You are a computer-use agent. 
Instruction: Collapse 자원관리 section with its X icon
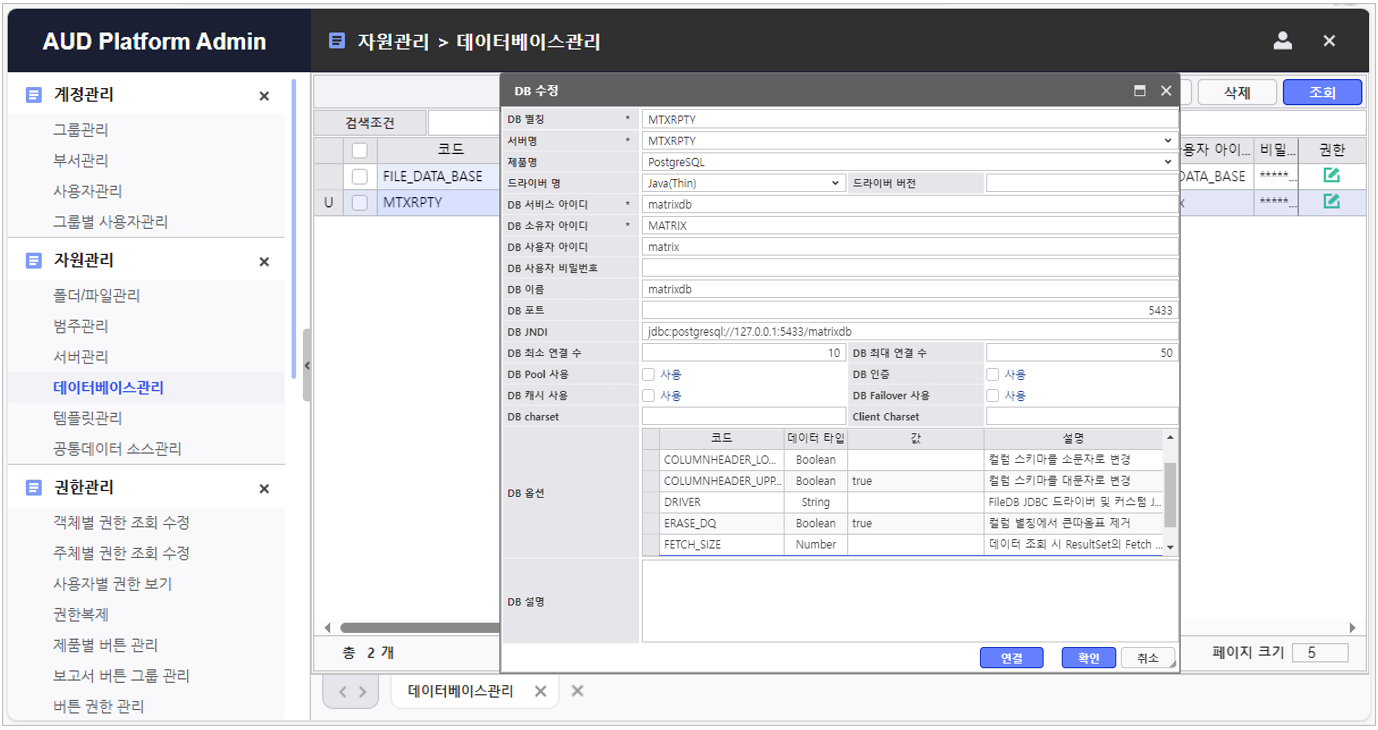pyautogui.click(x=264, y=262)
